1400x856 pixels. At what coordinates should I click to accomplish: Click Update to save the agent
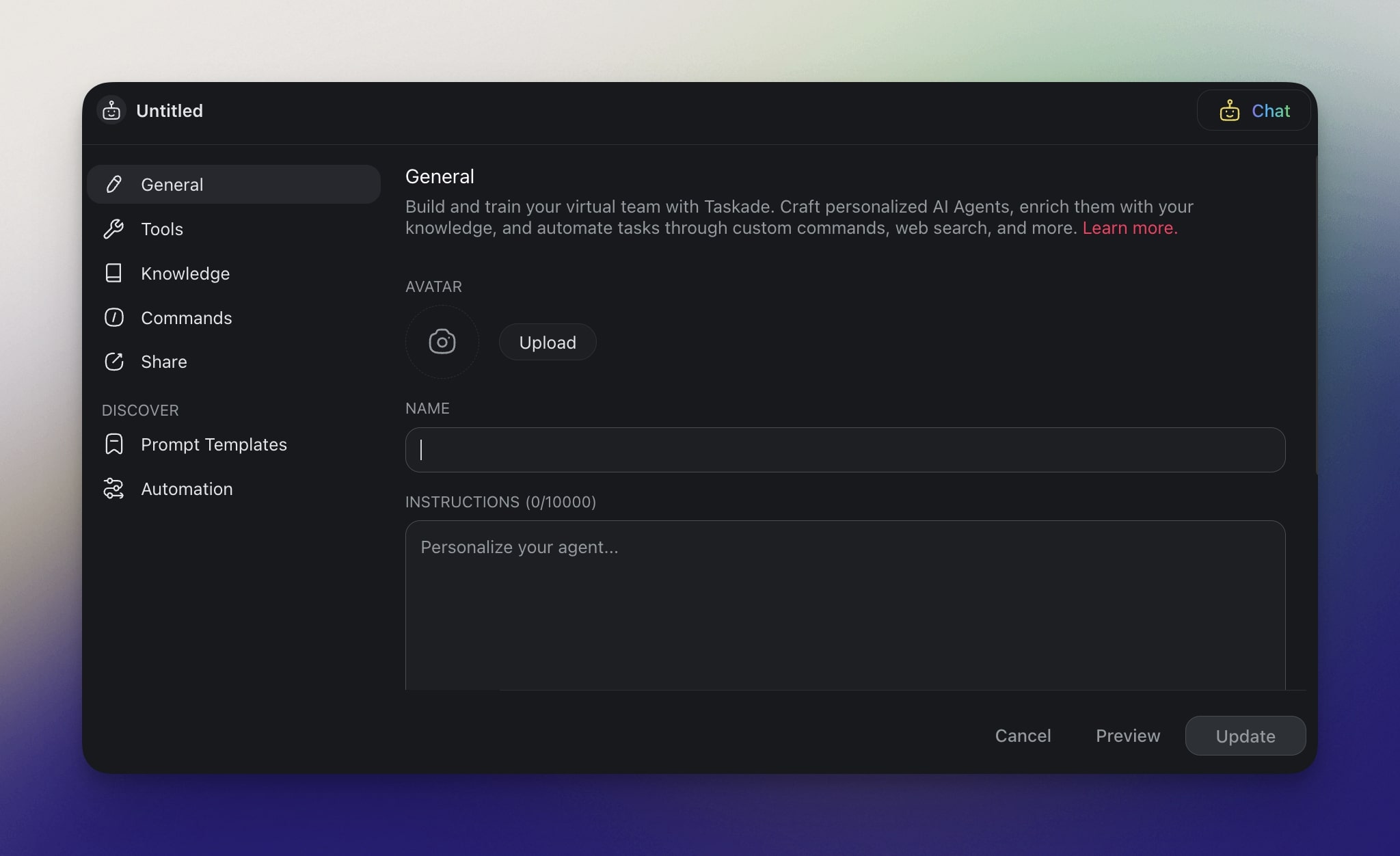pos(1245,736)
